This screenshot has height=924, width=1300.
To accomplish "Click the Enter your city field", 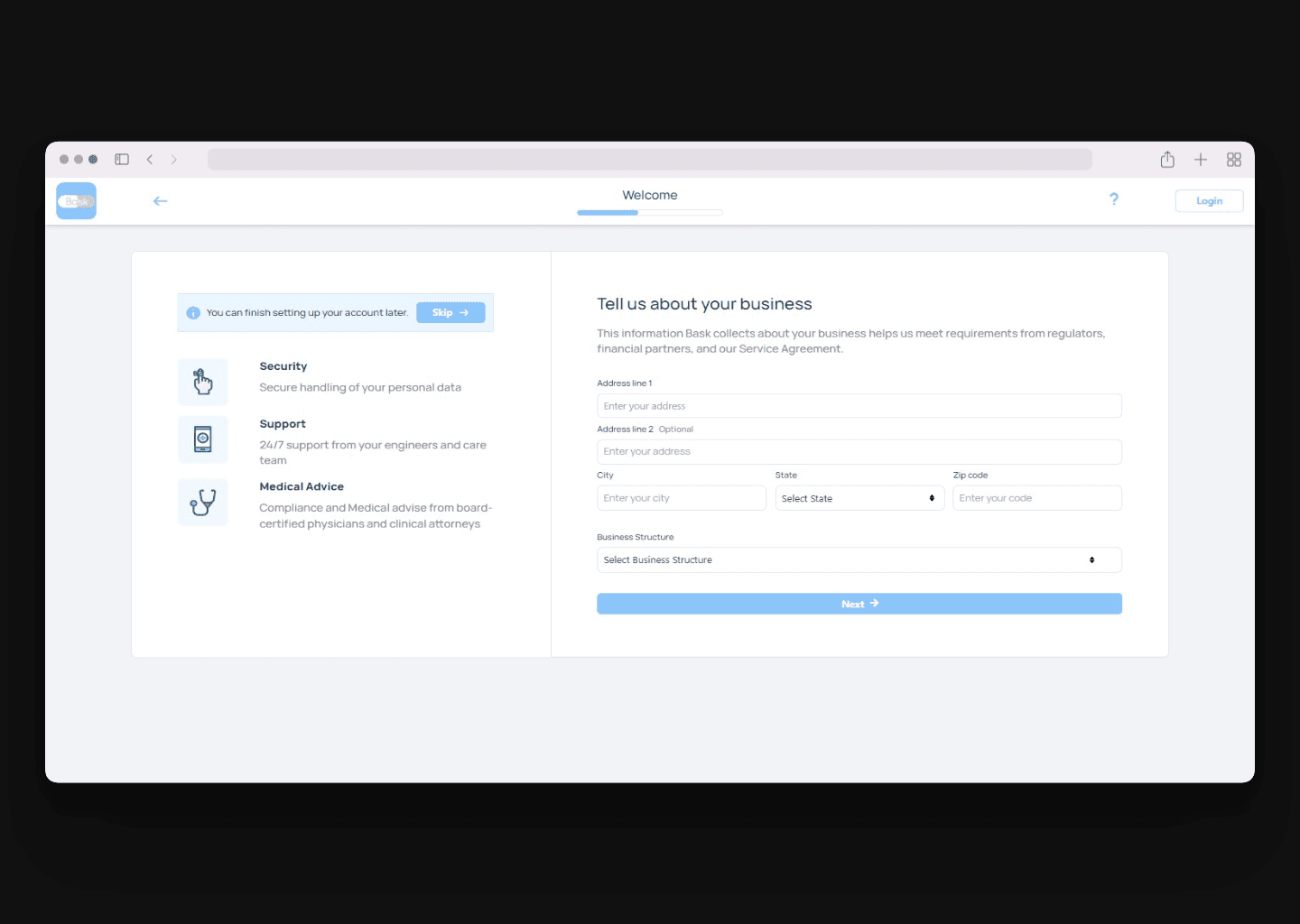I will 681,498.
